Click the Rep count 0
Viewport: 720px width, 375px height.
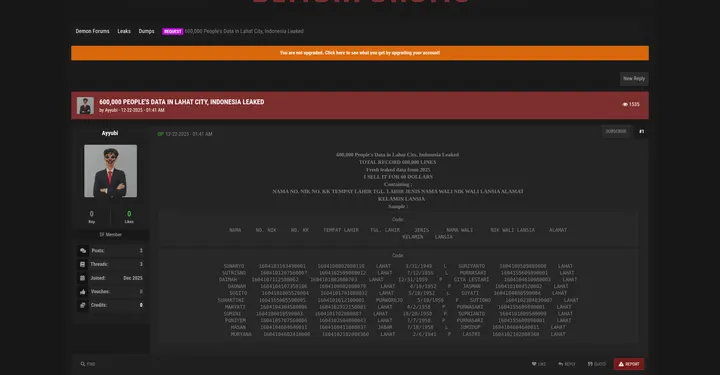tap(91, 214)
